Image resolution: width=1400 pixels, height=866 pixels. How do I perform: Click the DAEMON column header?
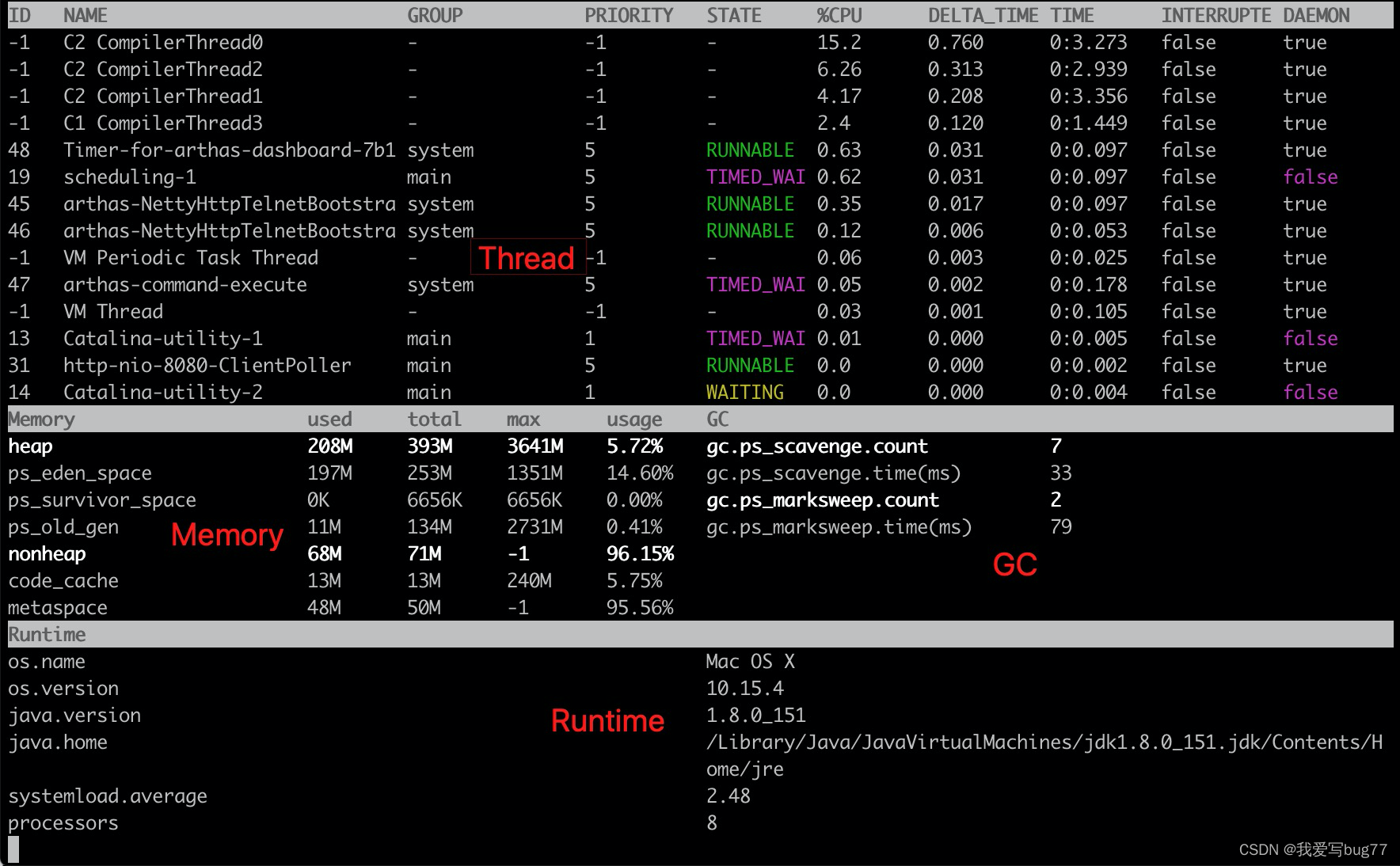[x=1316, y=14]
